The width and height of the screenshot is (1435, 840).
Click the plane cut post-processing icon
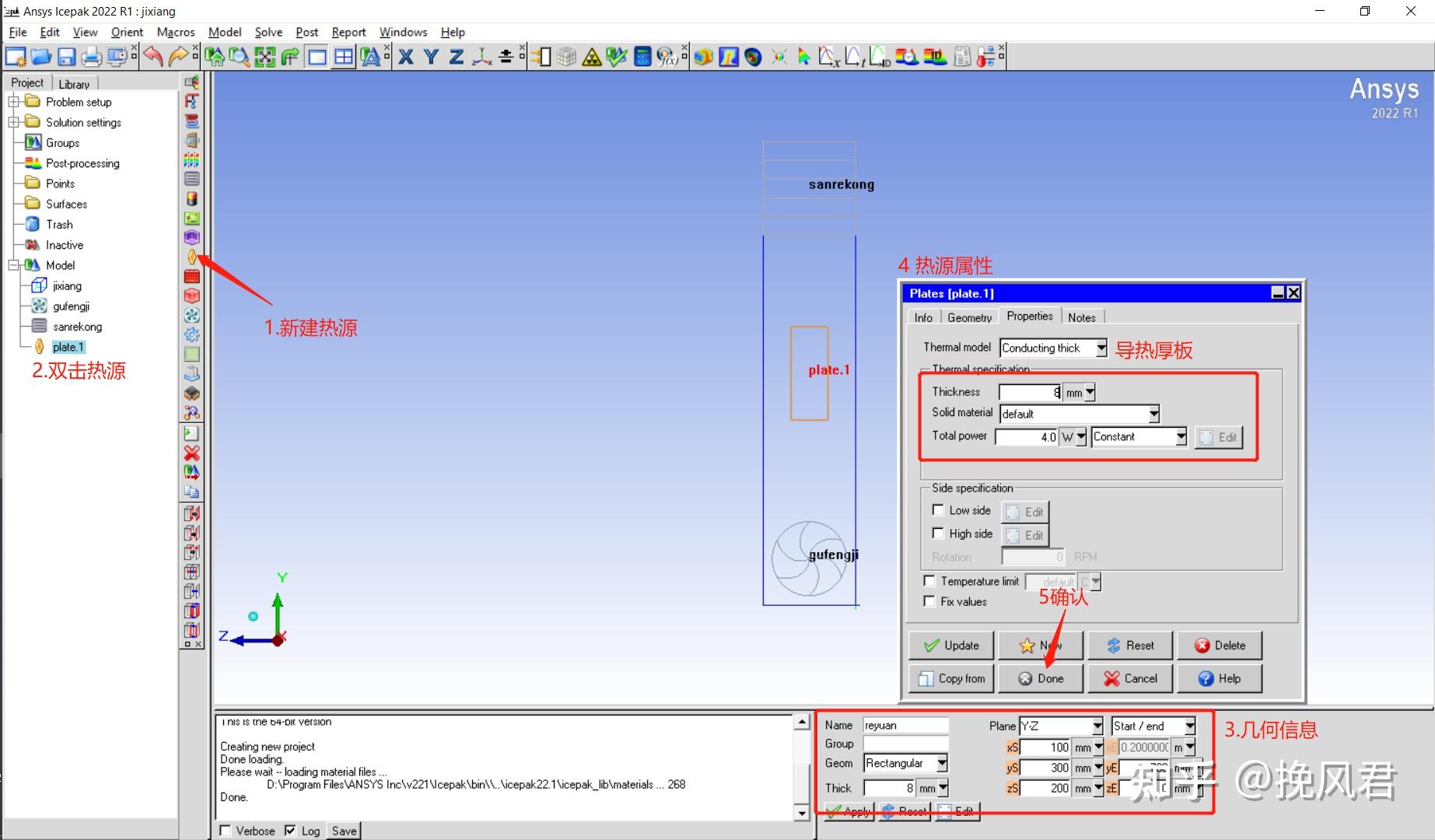tap(728, 57)
